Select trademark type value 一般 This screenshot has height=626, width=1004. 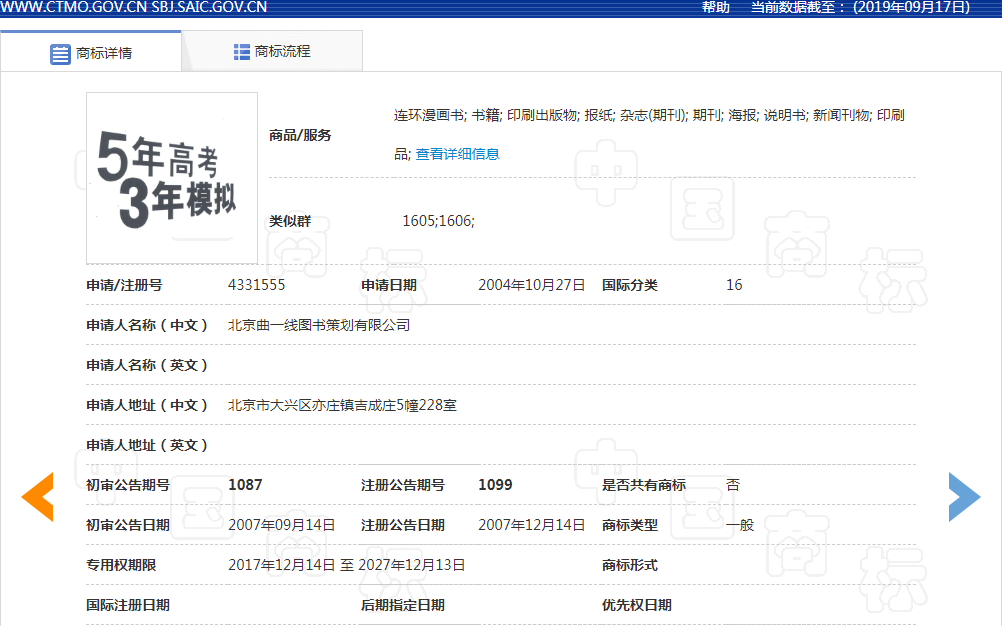click(740, 525)
